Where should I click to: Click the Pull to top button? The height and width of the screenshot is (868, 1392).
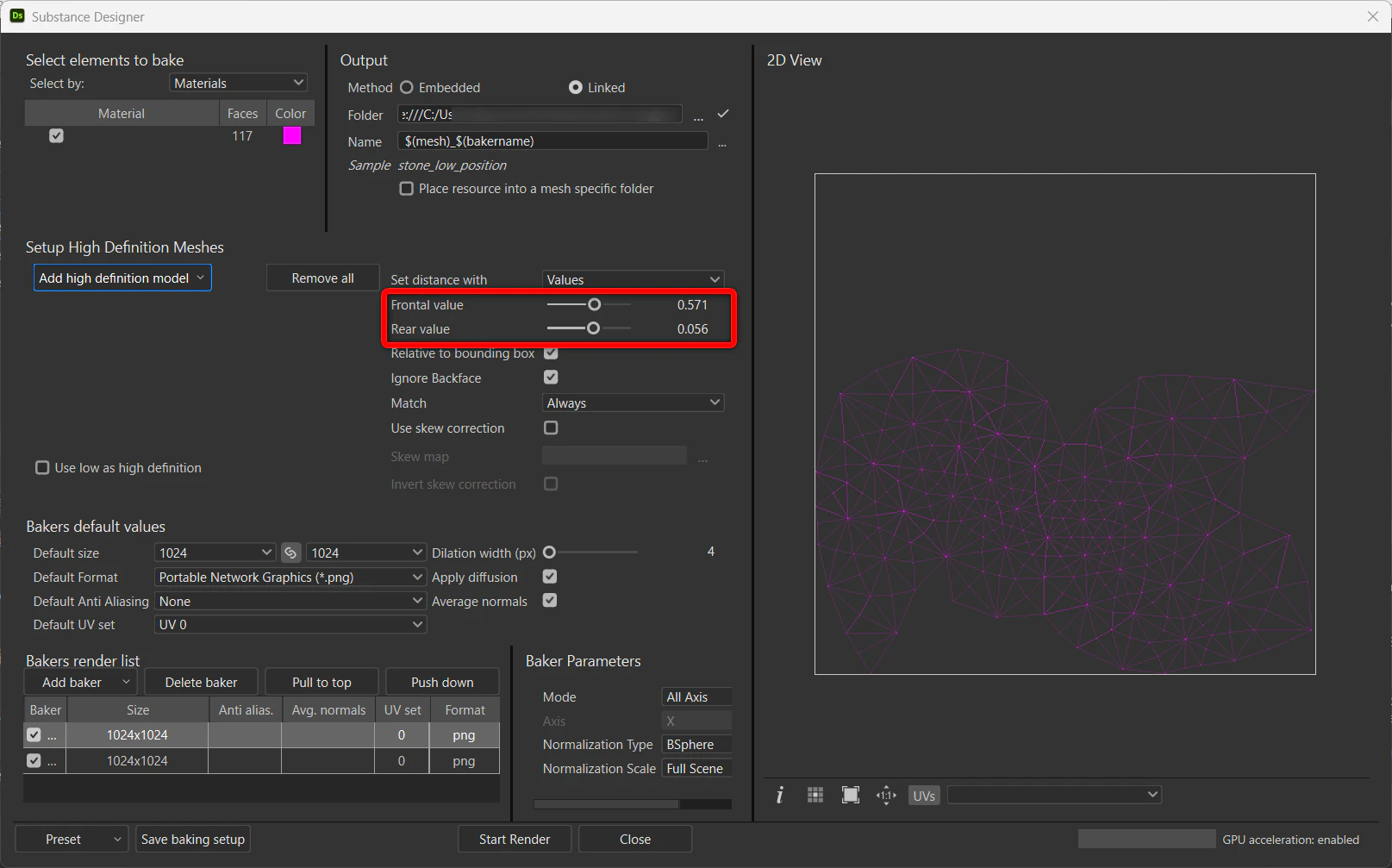pyautogui.click(x=321, y=682)
